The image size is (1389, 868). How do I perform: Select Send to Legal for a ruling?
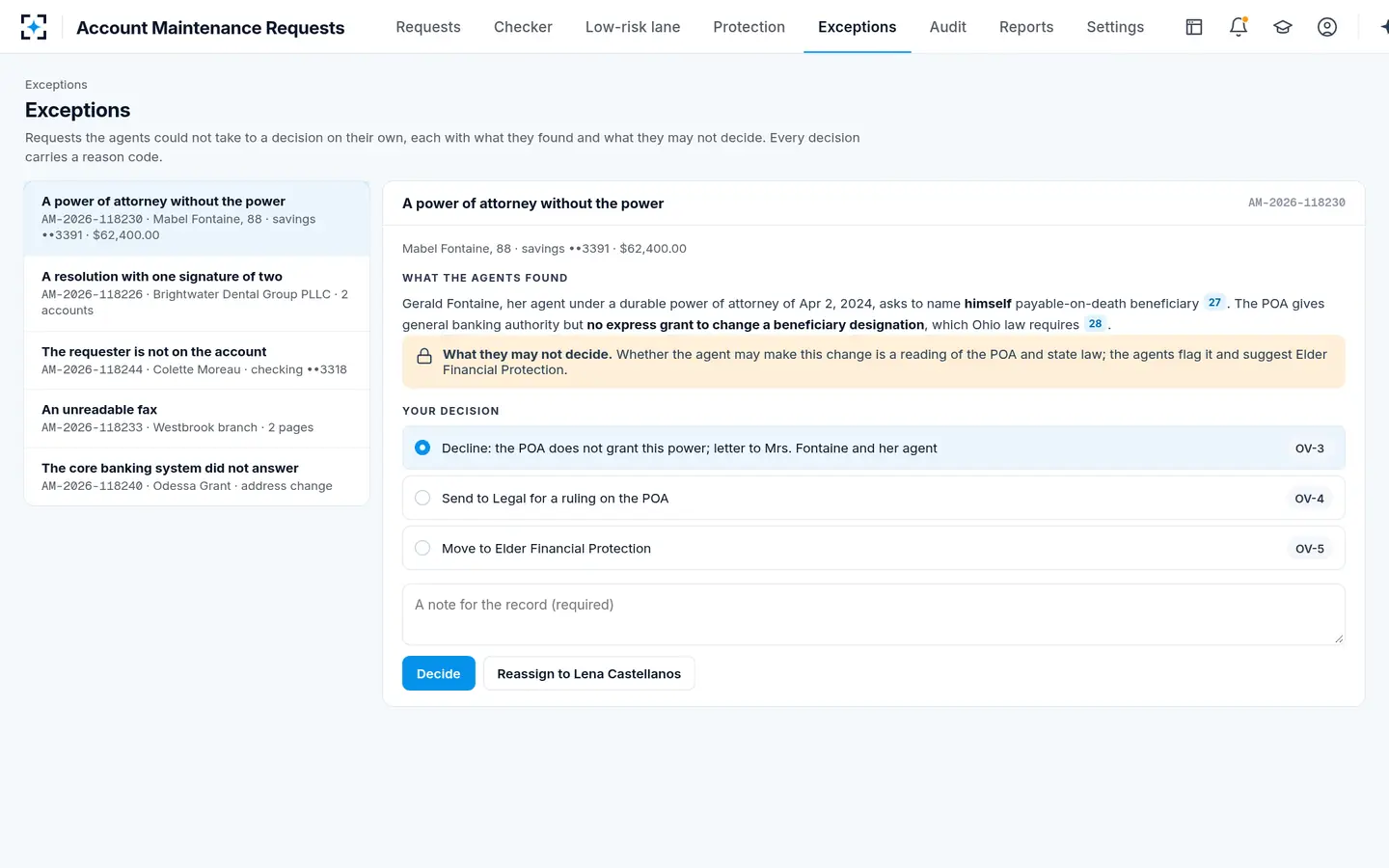pyautogui.click(x=873, y=499)
